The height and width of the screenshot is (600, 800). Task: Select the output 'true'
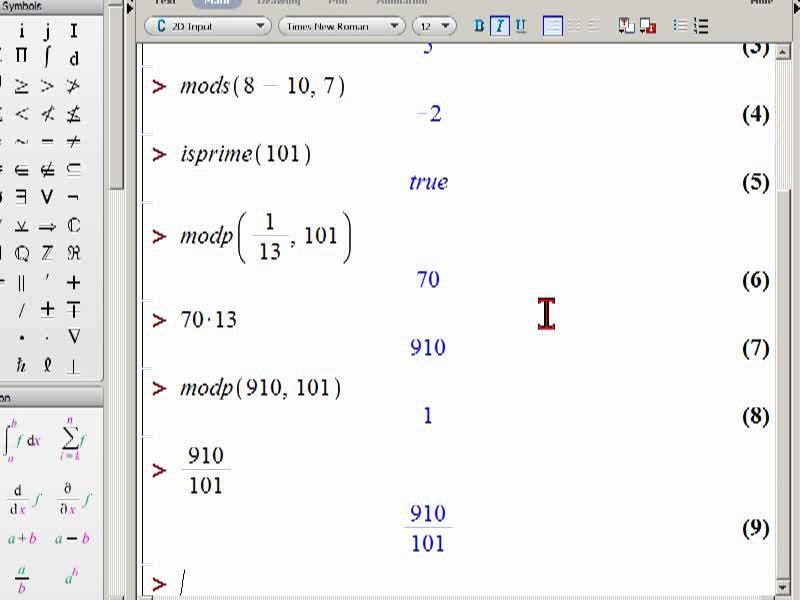pyautogui.click(x=429, y=182)
